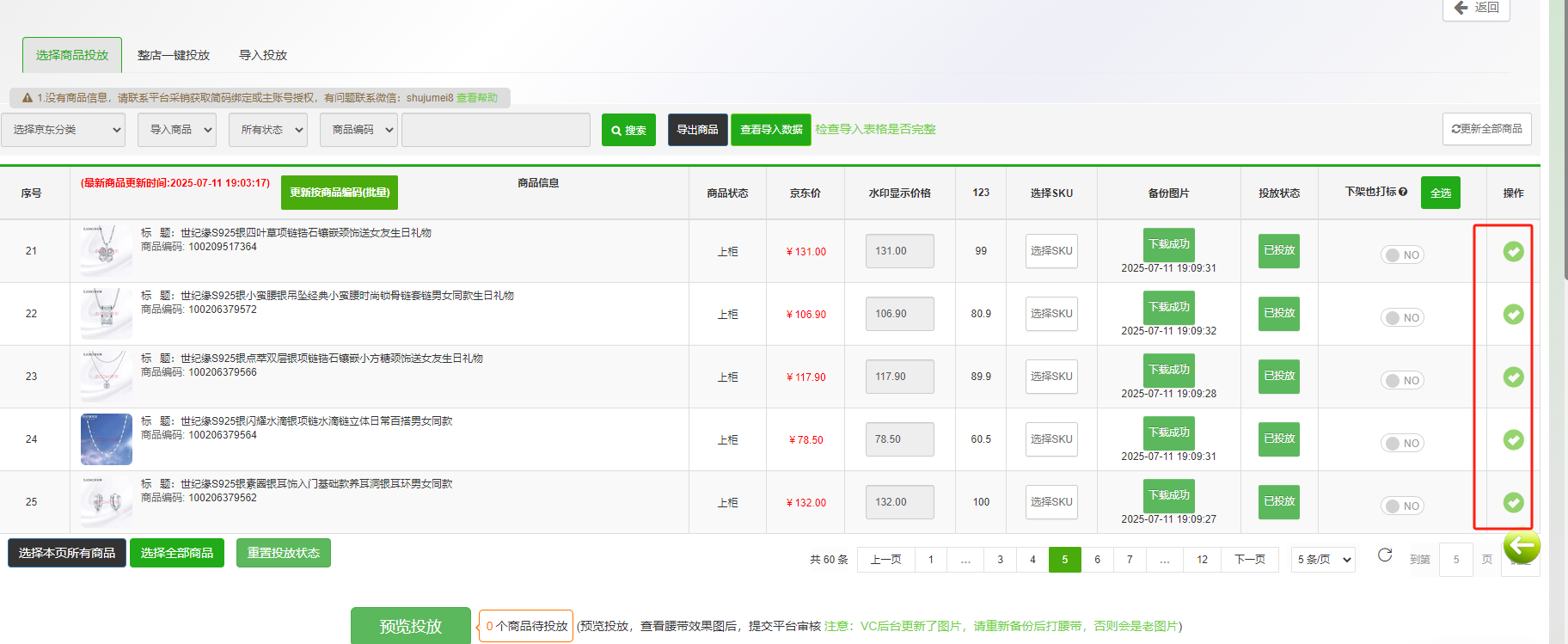The height and width of the screenshot is (644, 1568).
Task: Click the product thumbnail in row 24
Action: coord(106,439)
